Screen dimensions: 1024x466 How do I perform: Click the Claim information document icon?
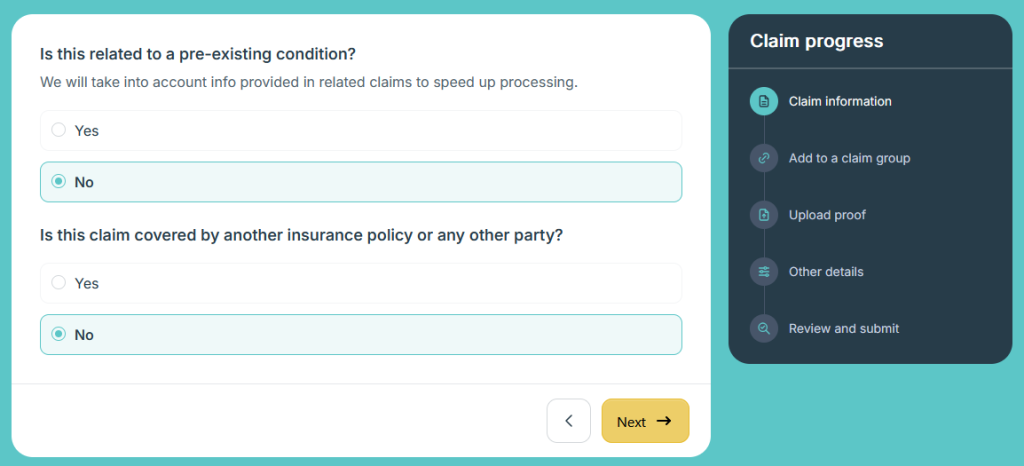point(764,101)
